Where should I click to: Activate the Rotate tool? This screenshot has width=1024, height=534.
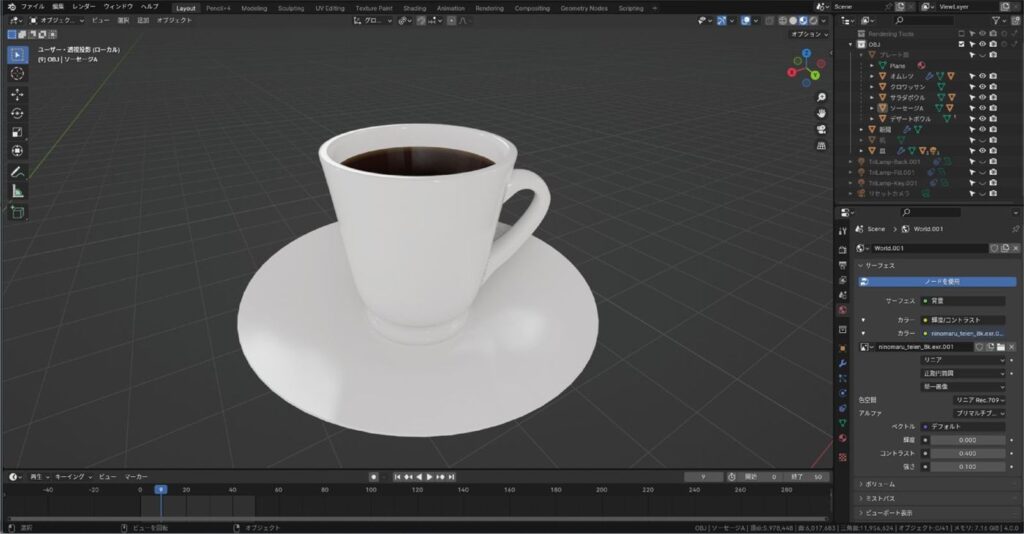(18, 114)
